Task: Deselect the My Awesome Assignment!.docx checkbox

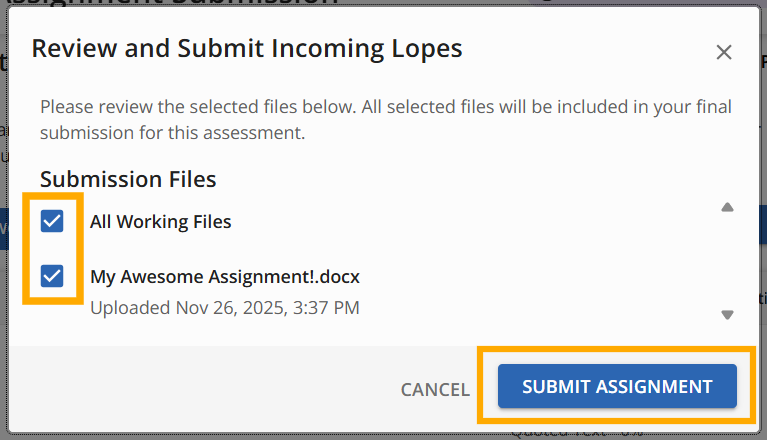Action: tap(52, 275)
